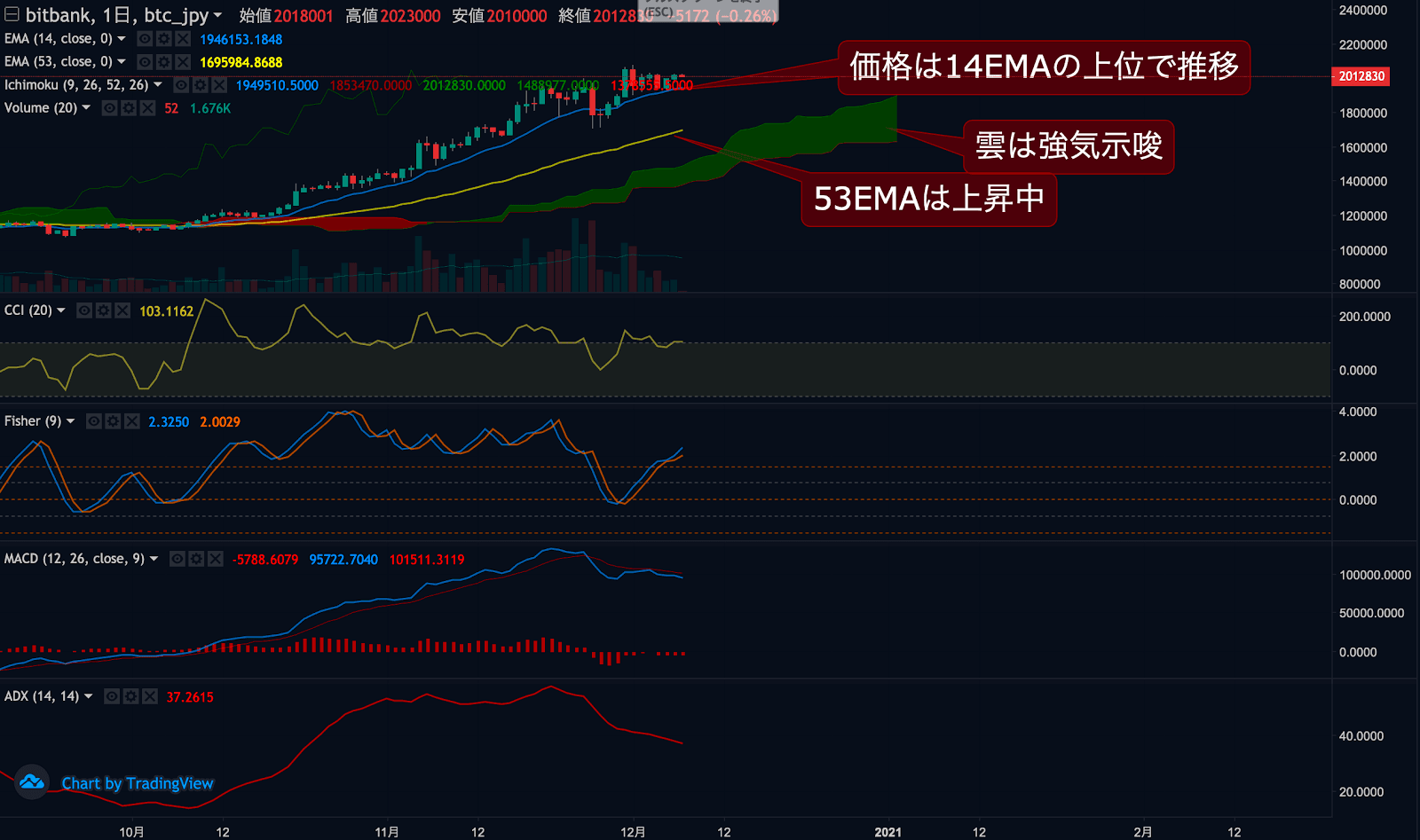Open CCI indicator settings gear
Image resolution: width=1420 pixels, height=840 pixels.
pos(103,310)
